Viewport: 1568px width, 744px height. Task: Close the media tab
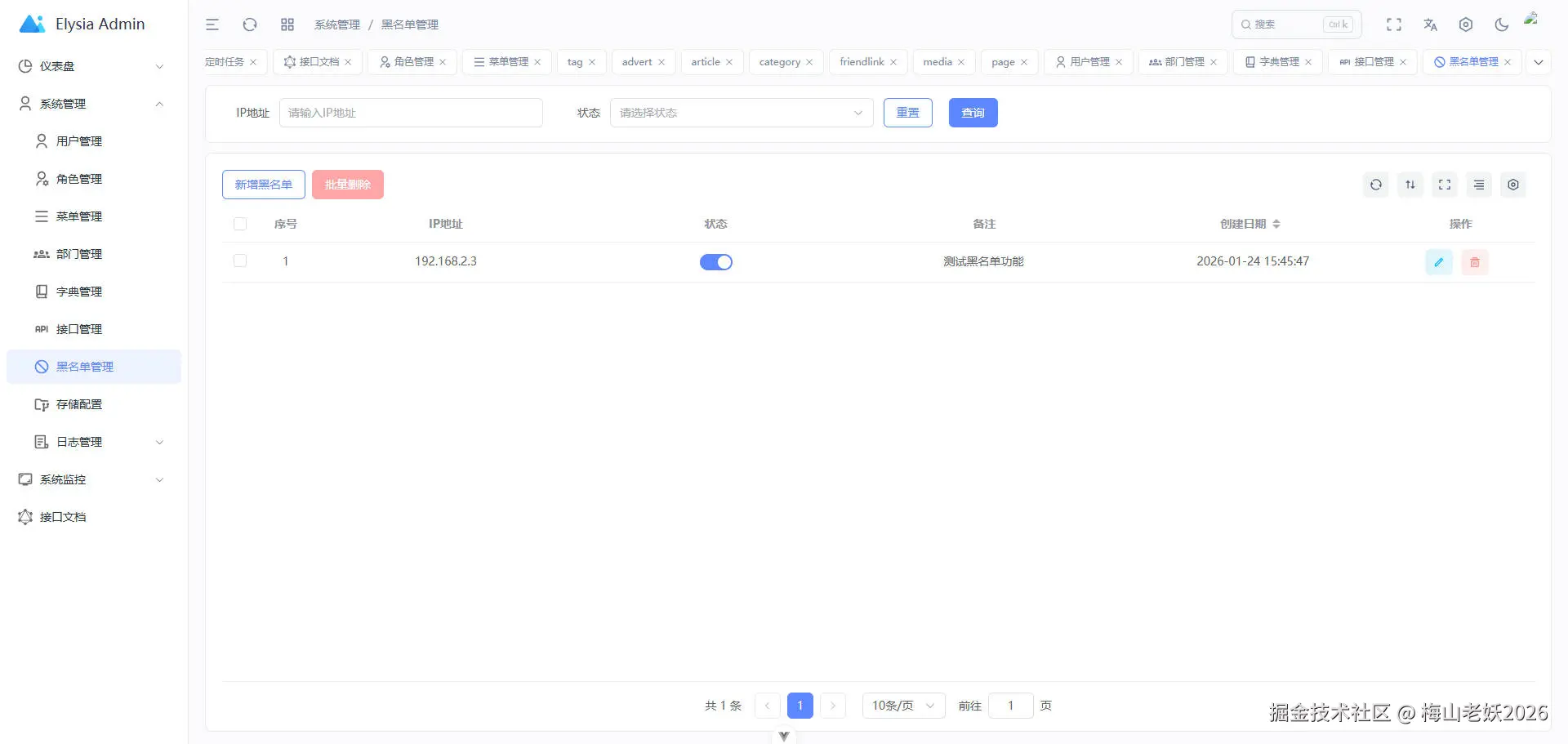pyautogui.click(x=961, y=62)
